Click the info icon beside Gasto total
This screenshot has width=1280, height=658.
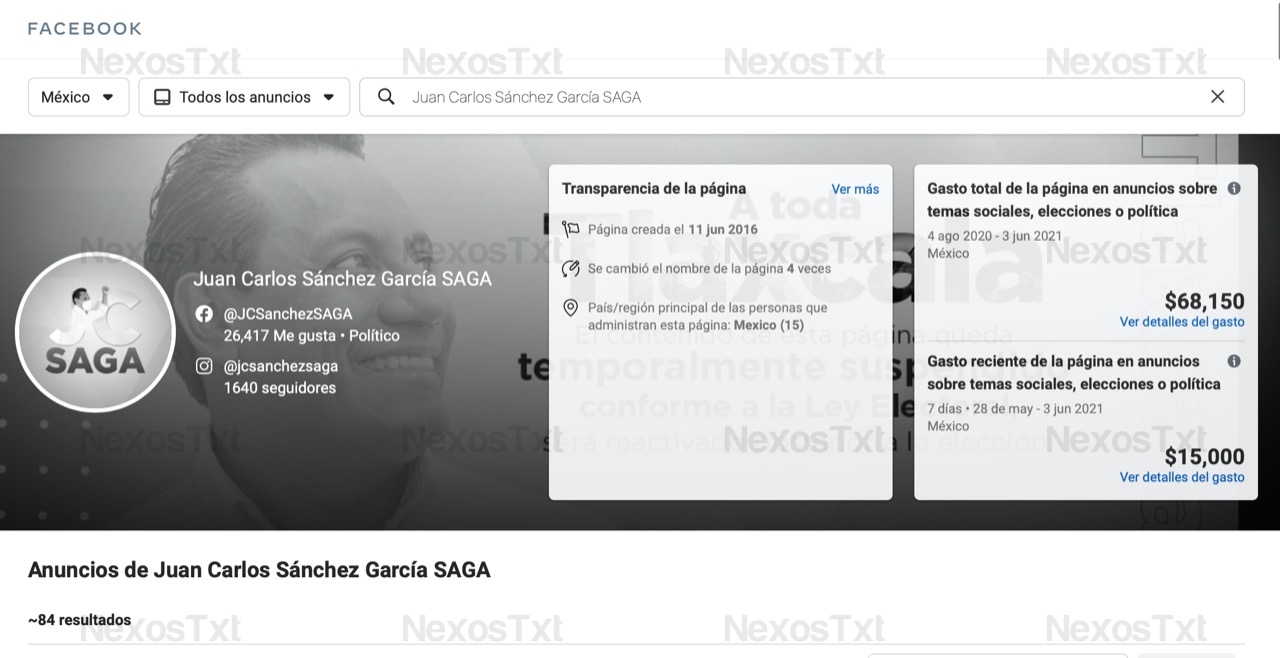pyautogui.click(x=1234, y=188)
